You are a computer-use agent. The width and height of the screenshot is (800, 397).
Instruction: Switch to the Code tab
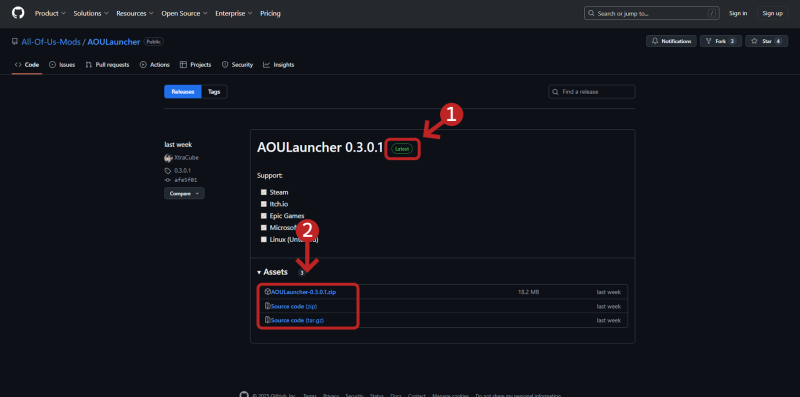pyautogui.click(x=27, y=65)
